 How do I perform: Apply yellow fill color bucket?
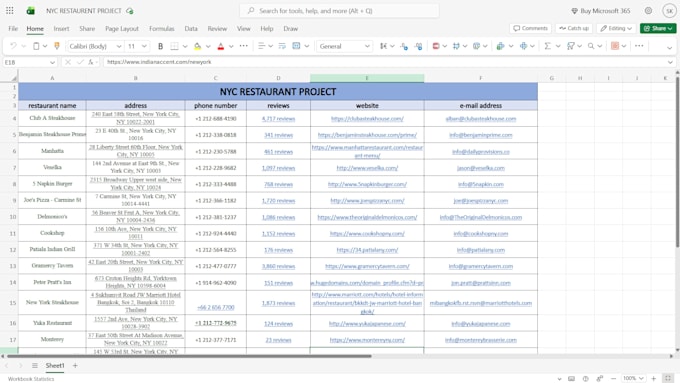click(197, 46)
